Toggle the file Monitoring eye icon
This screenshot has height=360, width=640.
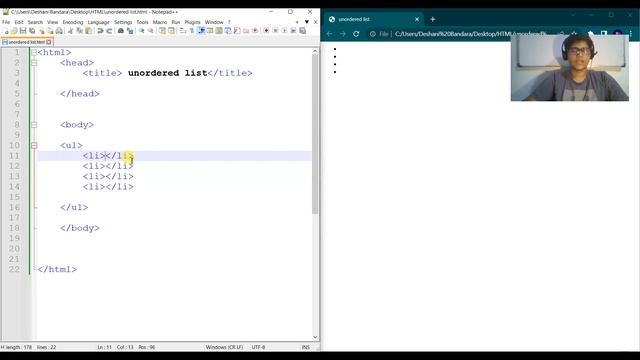coord(255,31)
